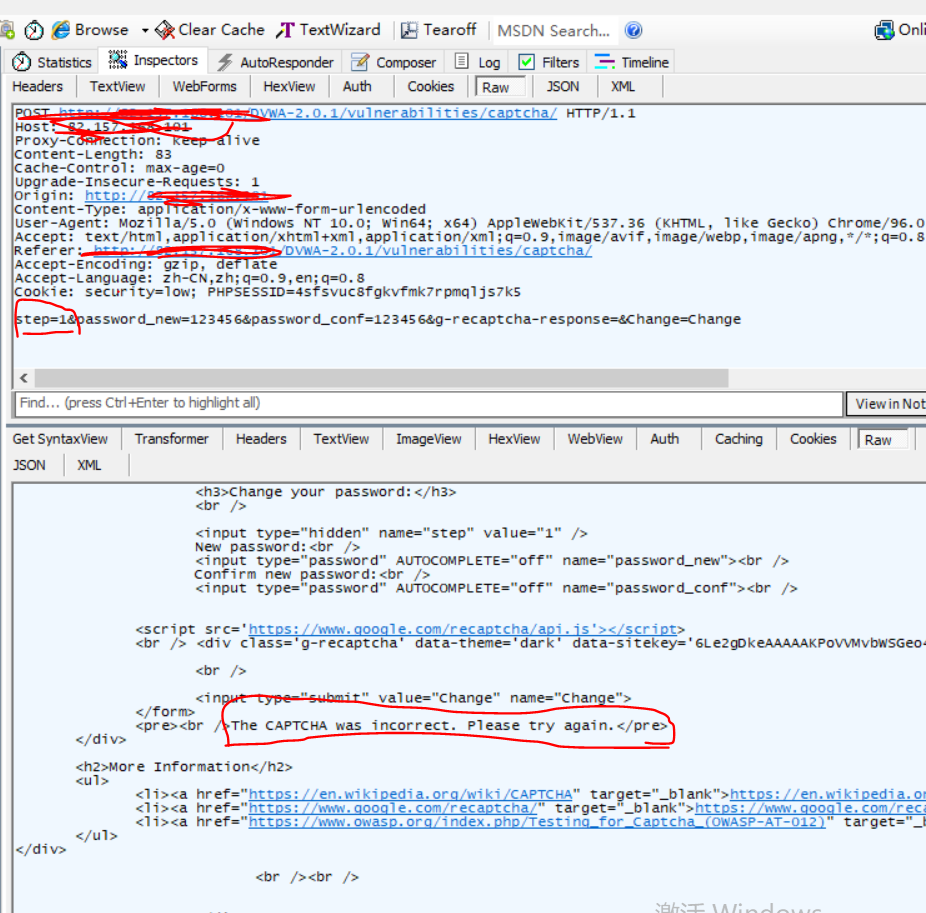926x913 pixels.
Task: Select request Cookies inspector tab
Action: 431,87
